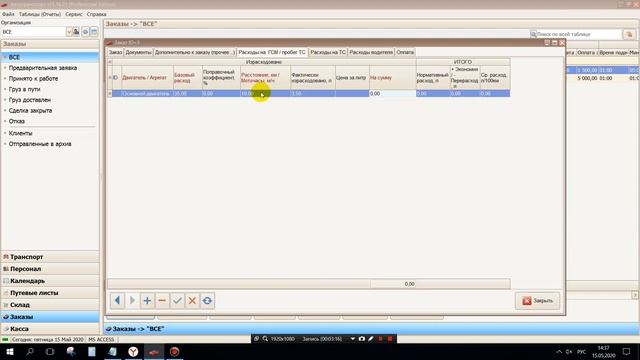The height and width of the screenshot is (360, 640).
Task: Open the Транспорт section
Action: pos(50,257)
